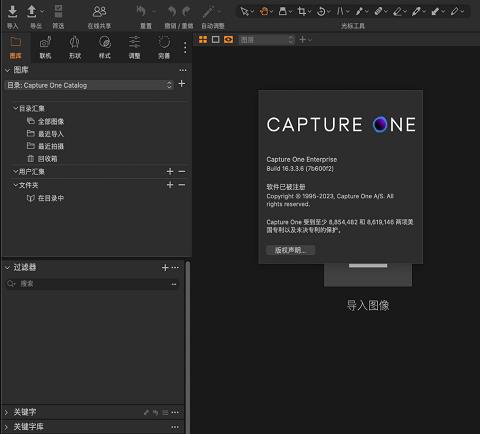This screenshot has height=434, width=480.
Task: Open the Style (样式) tool tab
Action: [x=105, y=47]
